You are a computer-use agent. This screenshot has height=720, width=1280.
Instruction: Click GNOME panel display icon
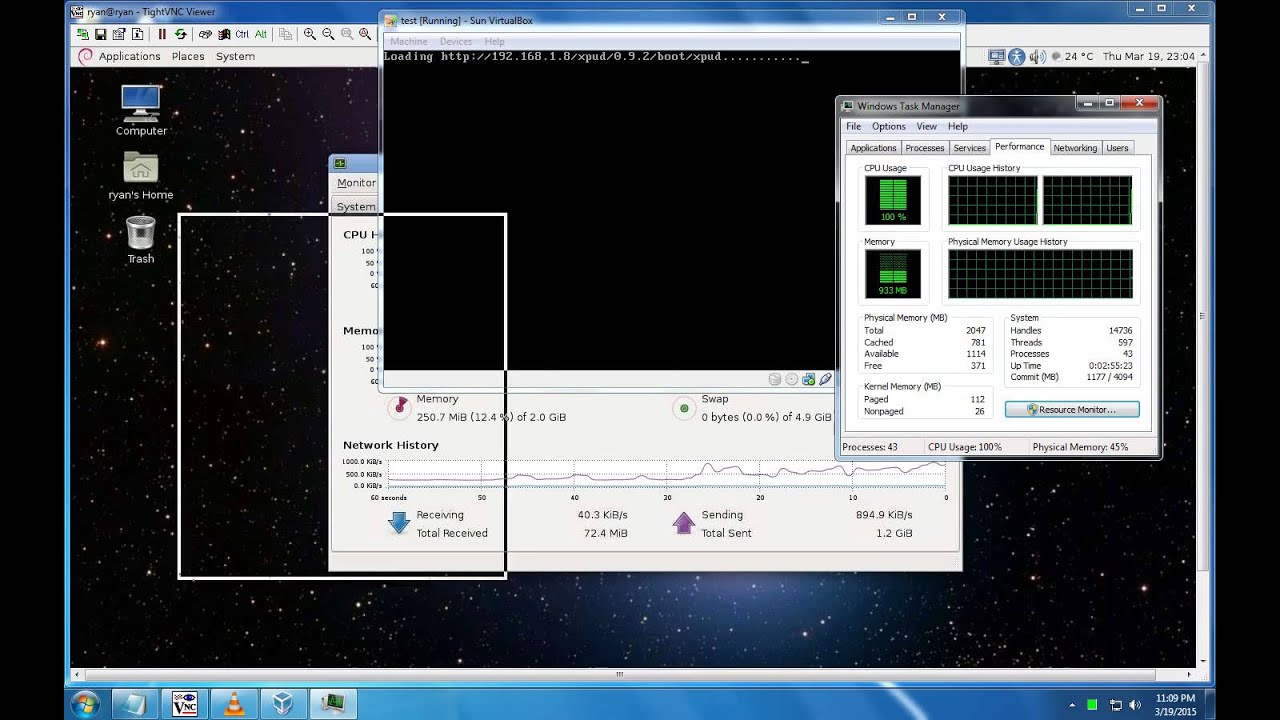tap(996, 56)
